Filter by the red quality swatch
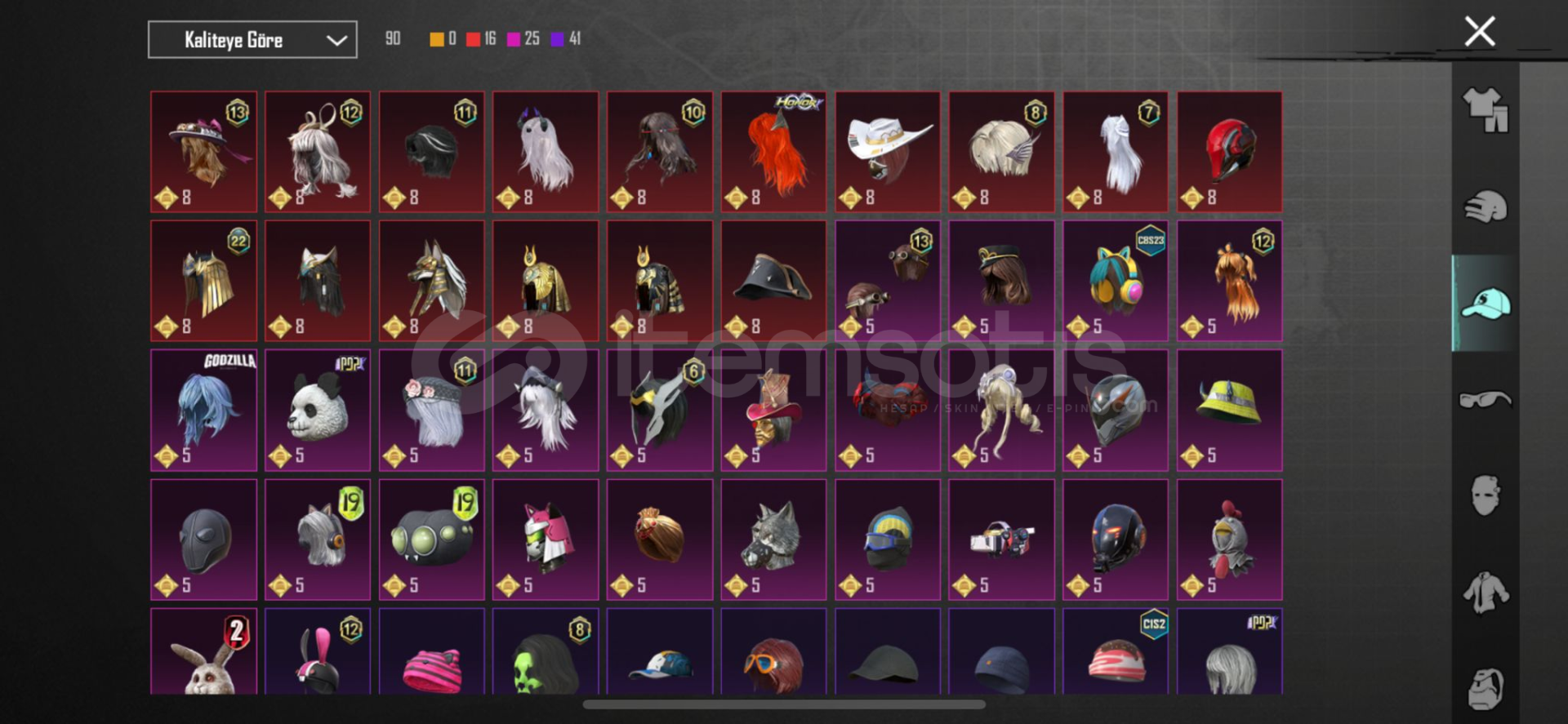This screenshot has width=1568, height=724. click(x=473, y=39)
